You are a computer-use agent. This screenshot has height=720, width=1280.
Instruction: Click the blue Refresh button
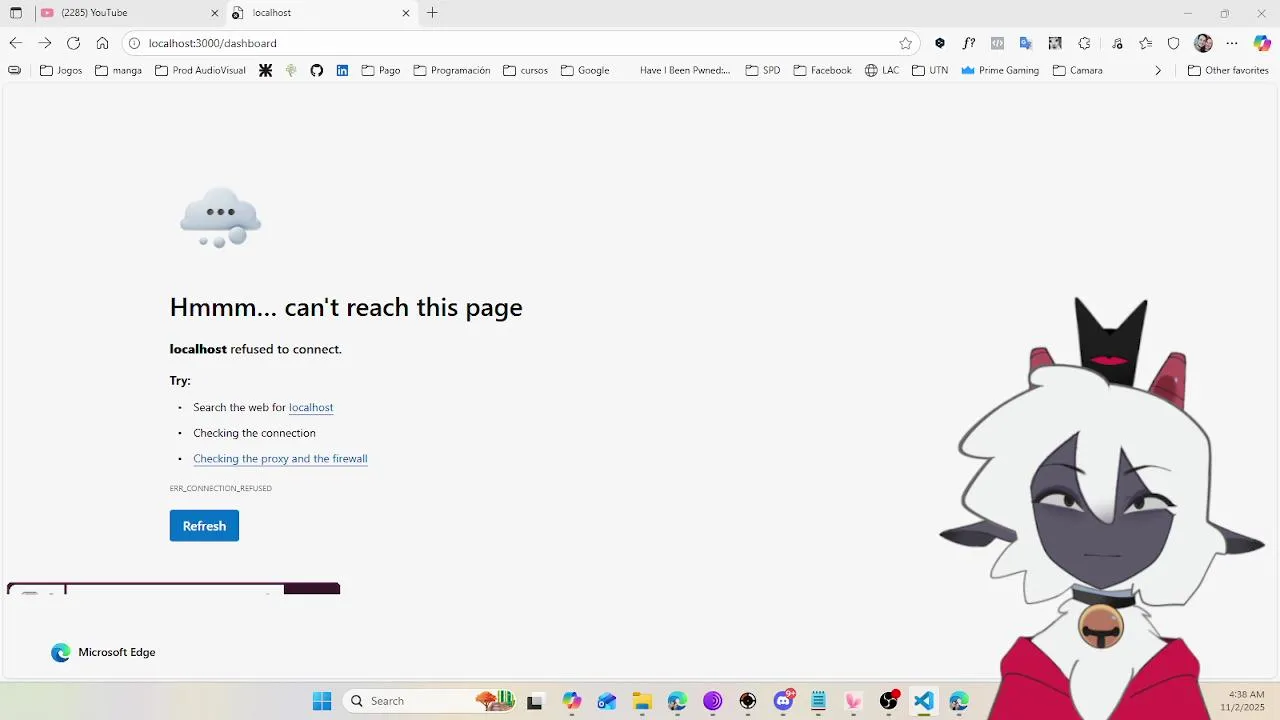coord(204,526)
